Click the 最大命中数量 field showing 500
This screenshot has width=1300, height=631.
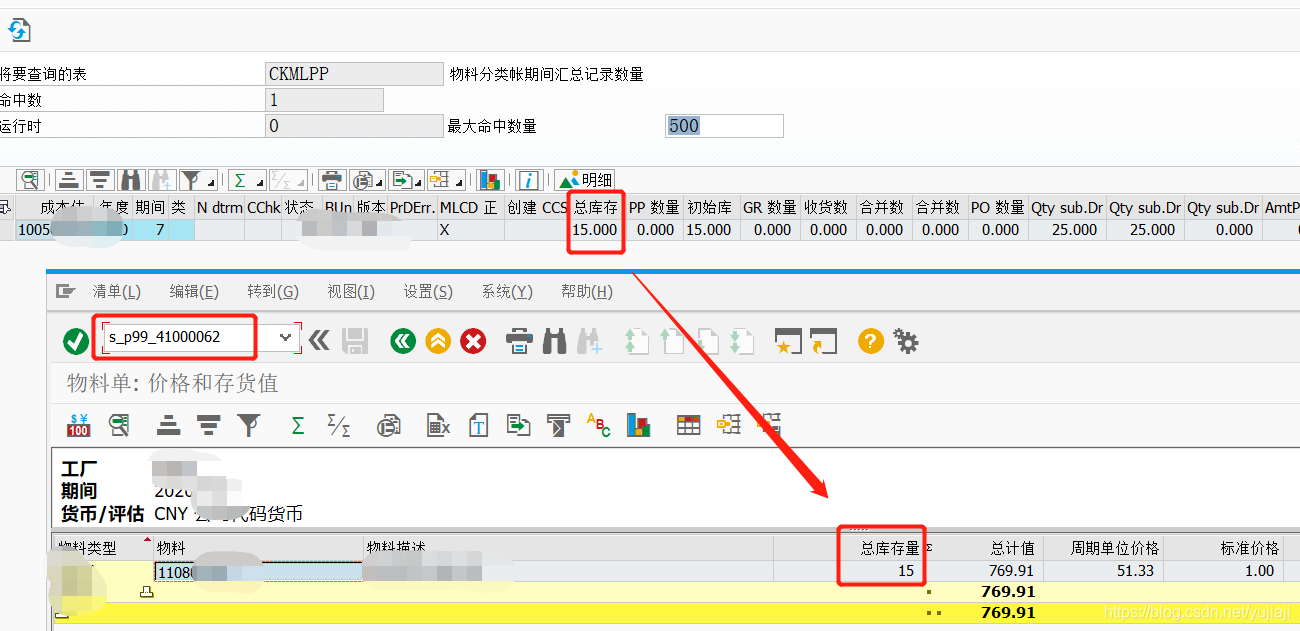724,126
